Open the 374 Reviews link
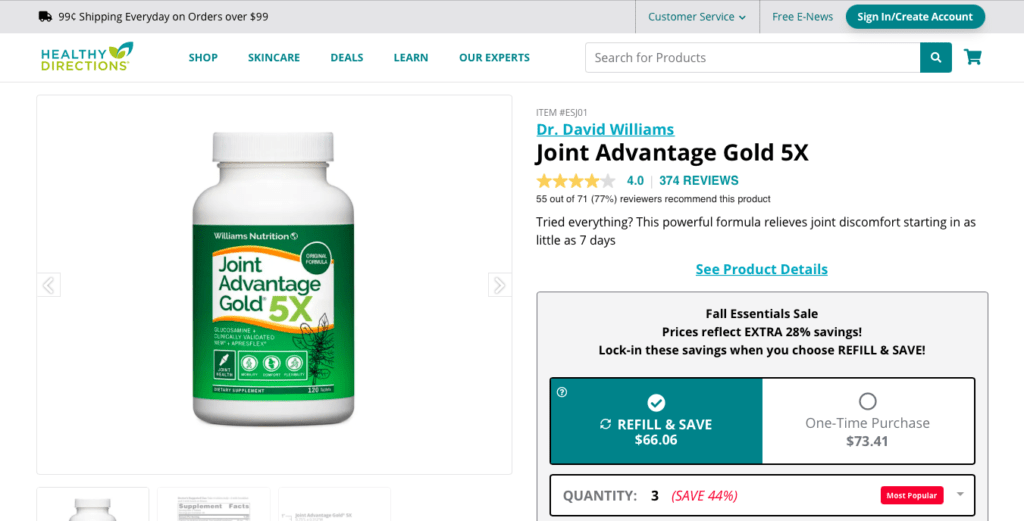This screenshot has height=521, width=1024. 699,181
